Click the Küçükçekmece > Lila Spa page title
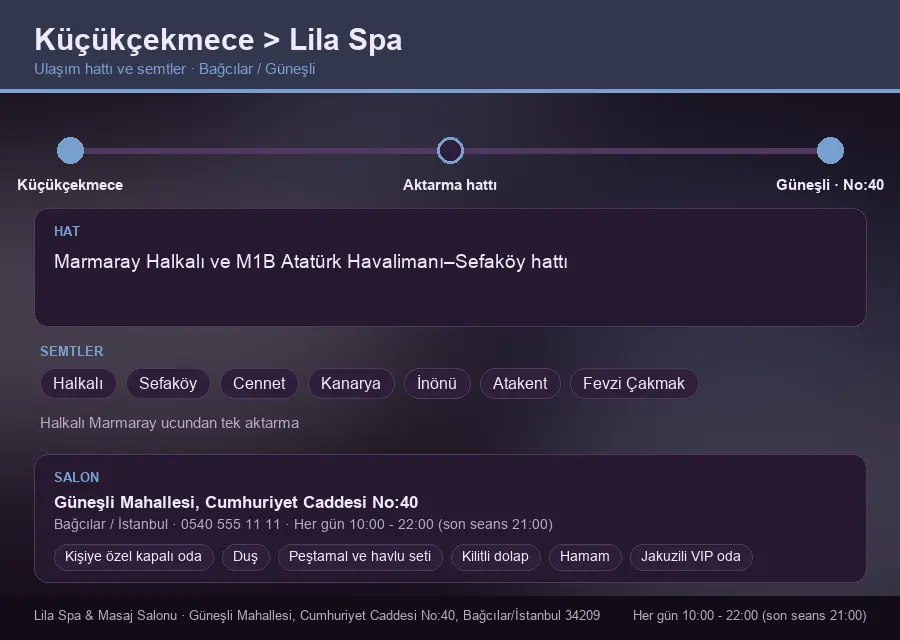 click(218, 40)
